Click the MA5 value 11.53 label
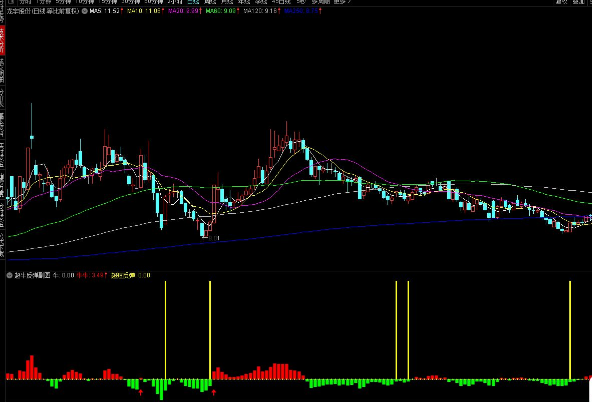The image size is (592, 402). tap(106, 11)
